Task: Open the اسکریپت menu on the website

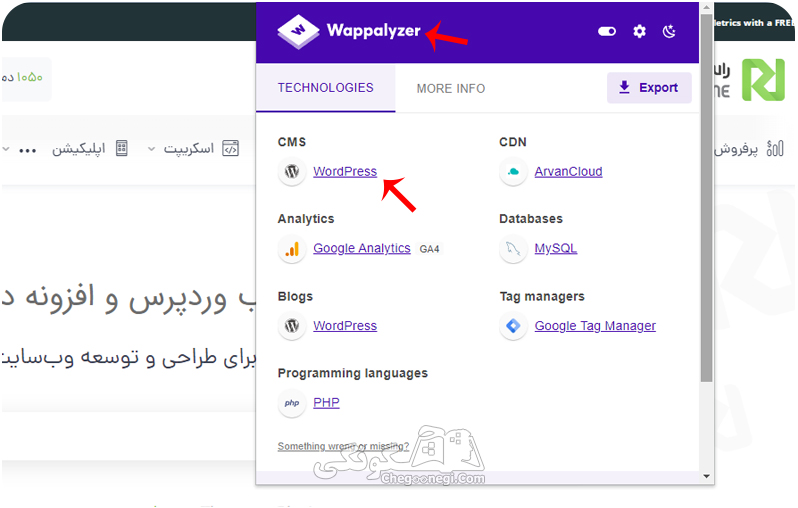Action: [x=188, y=149]
